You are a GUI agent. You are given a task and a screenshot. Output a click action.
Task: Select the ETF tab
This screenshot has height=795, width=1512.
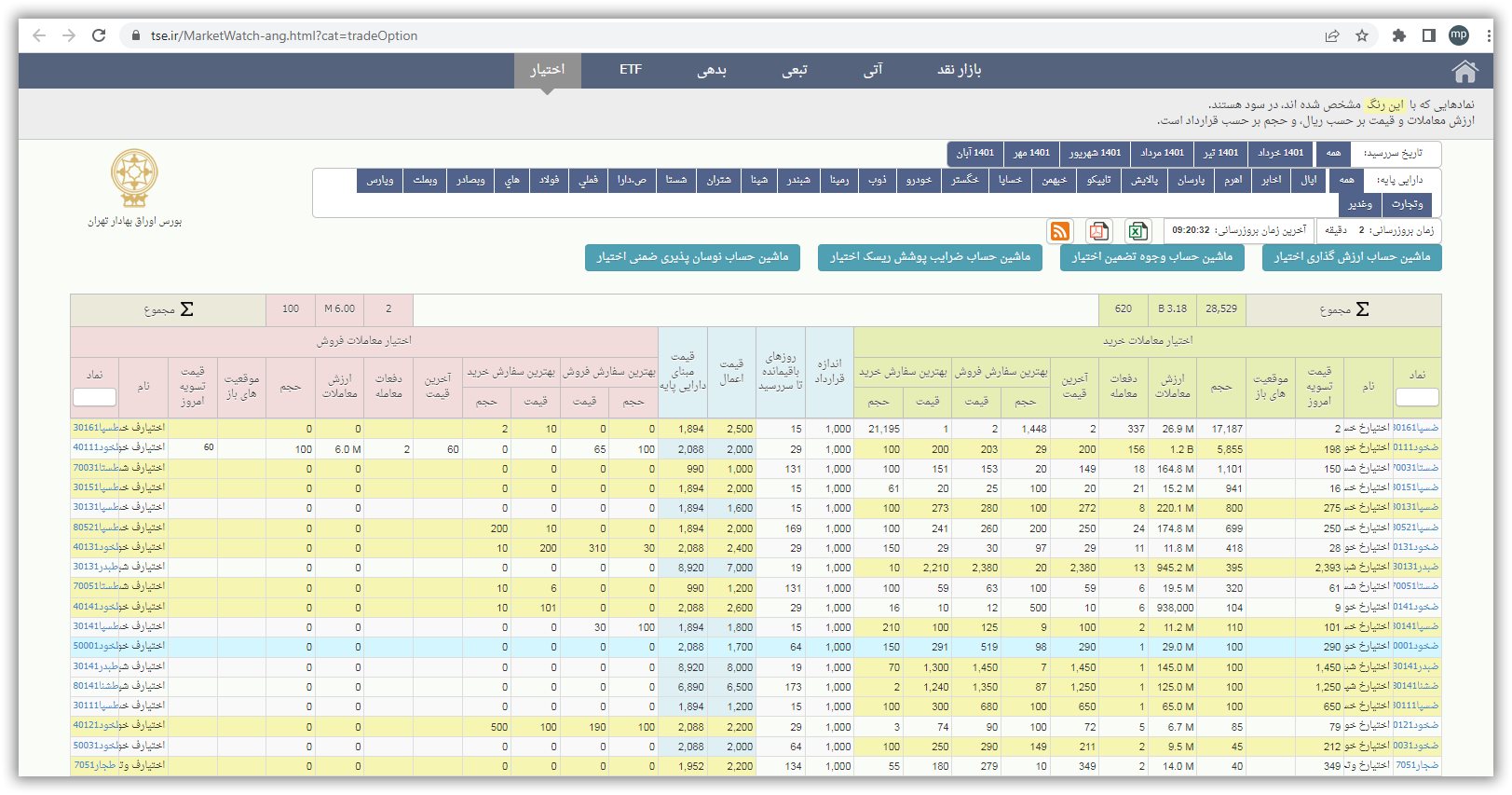tap(631, 70)
